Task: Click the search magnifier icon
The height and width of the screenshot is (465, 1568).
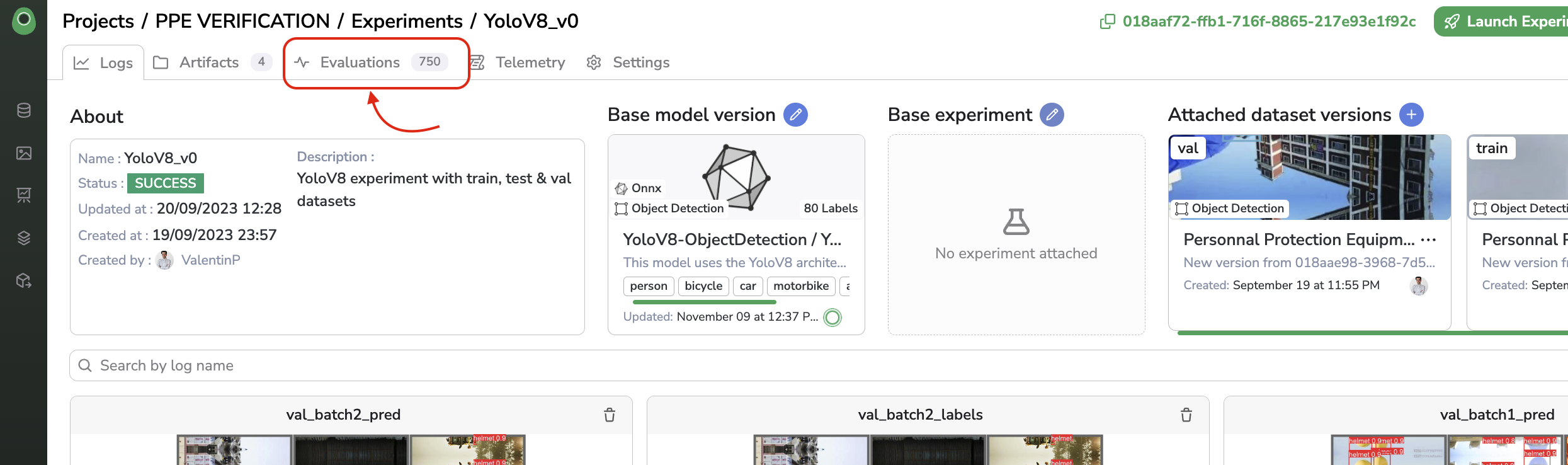Action: tap(85, 365)
